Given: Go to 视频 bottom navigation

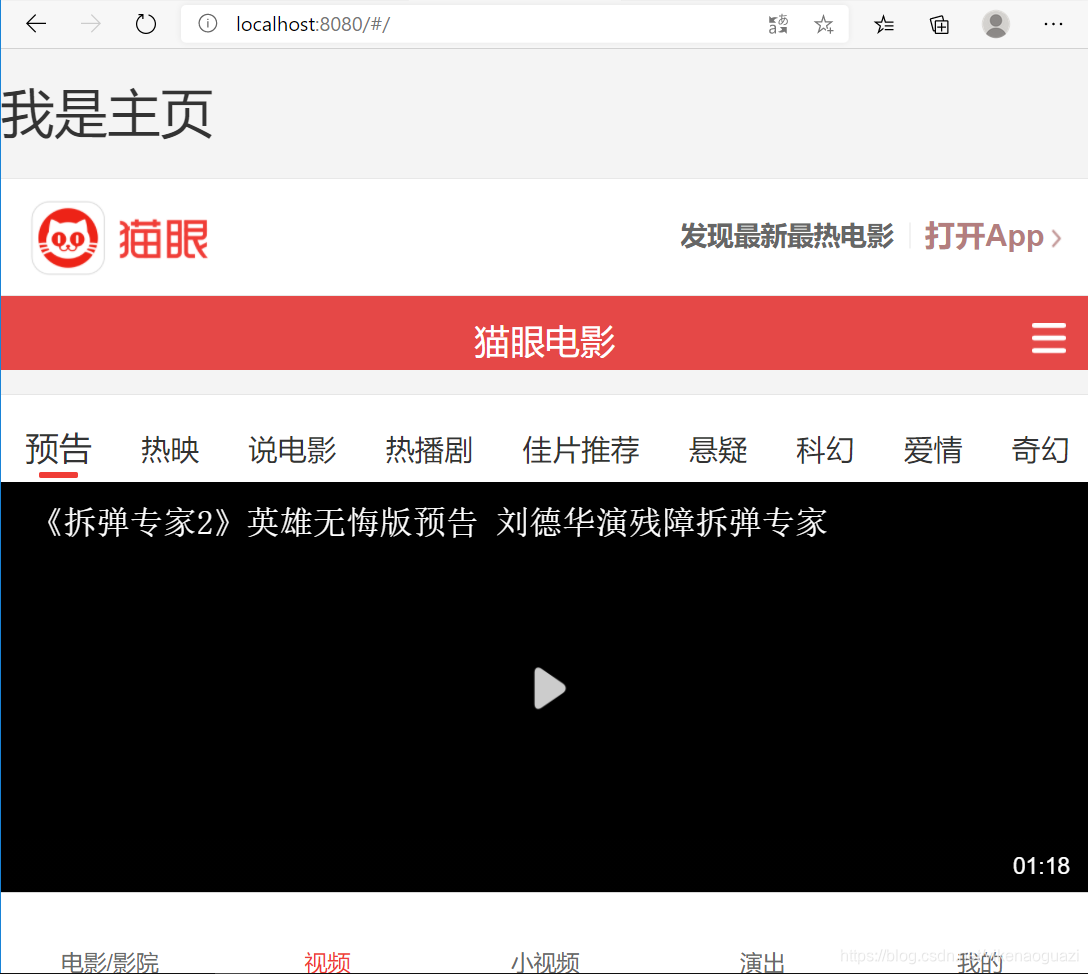Looking at the screenshot, I should point(327,962).
